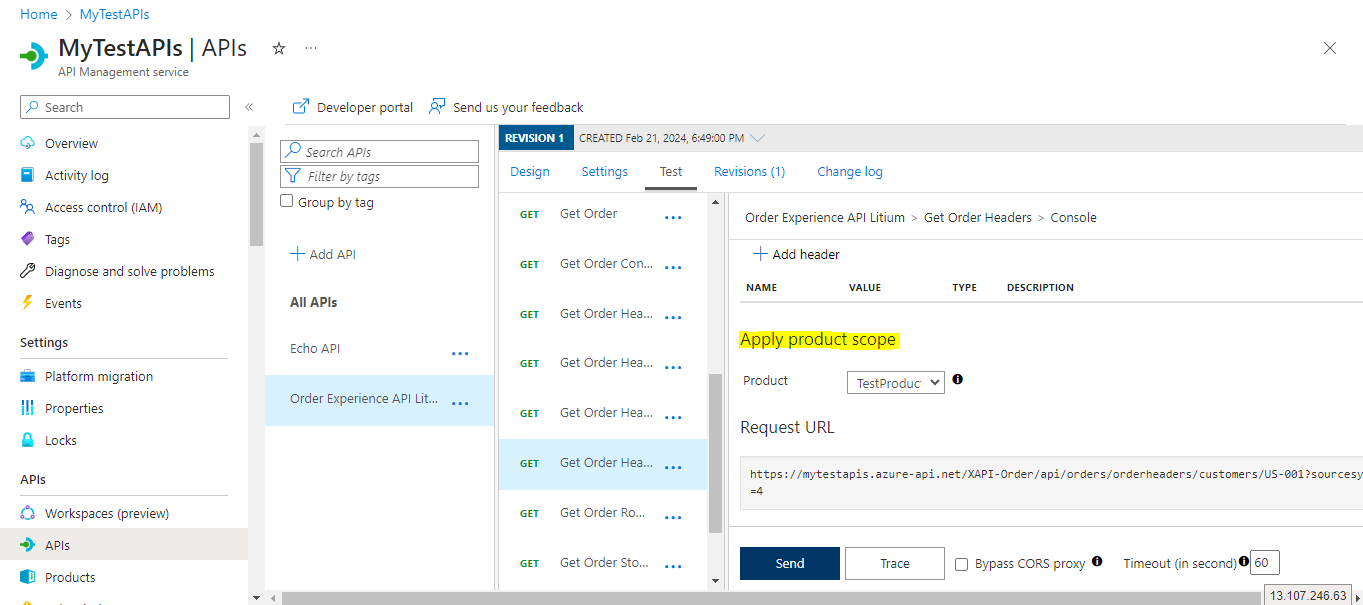Select the Test tab
Viewport: 1363px width, 605px height.
(x=671, y=171)
